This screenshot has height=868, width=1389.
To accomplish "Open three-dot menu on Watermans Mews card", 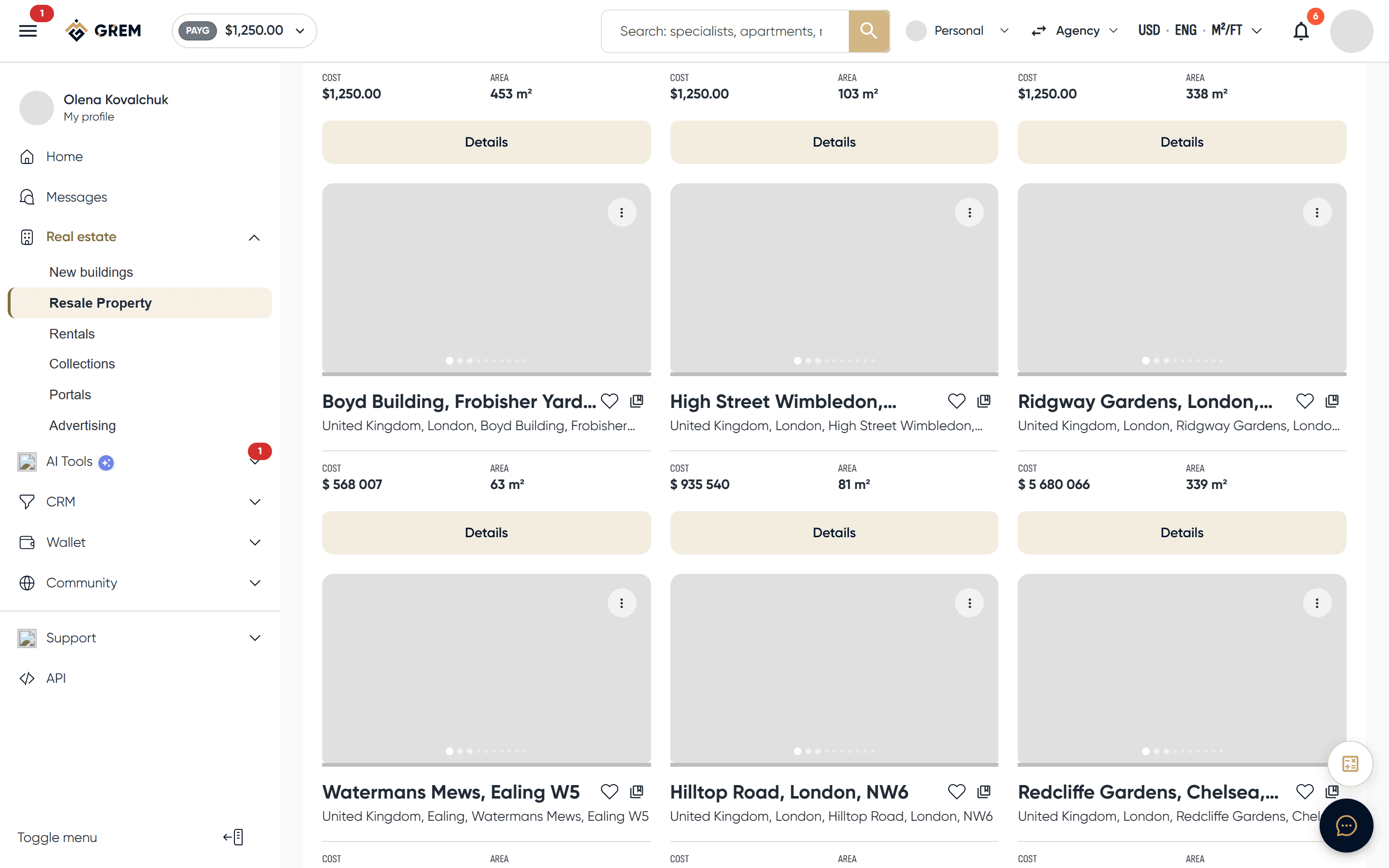I will pos(622,603).
